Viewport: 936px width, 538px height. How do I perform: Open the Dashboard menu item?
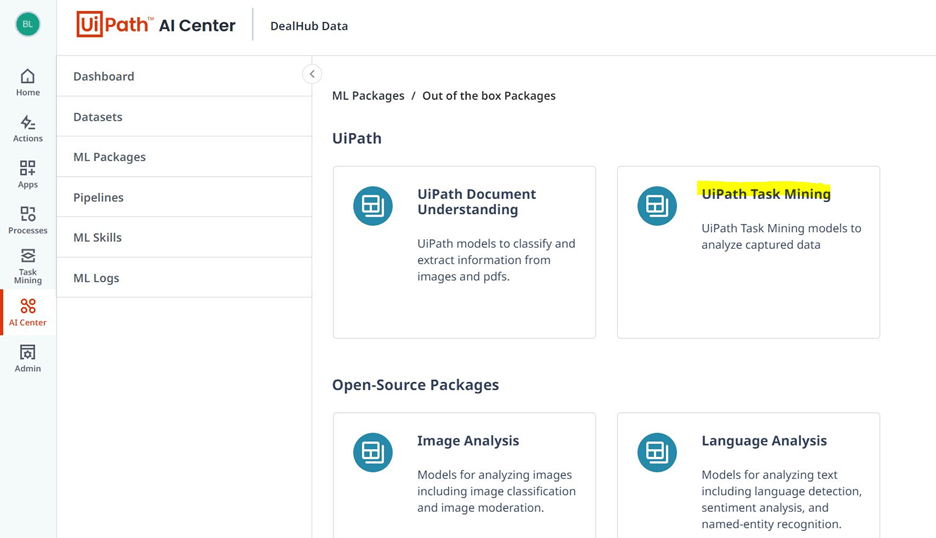[184, 76]
